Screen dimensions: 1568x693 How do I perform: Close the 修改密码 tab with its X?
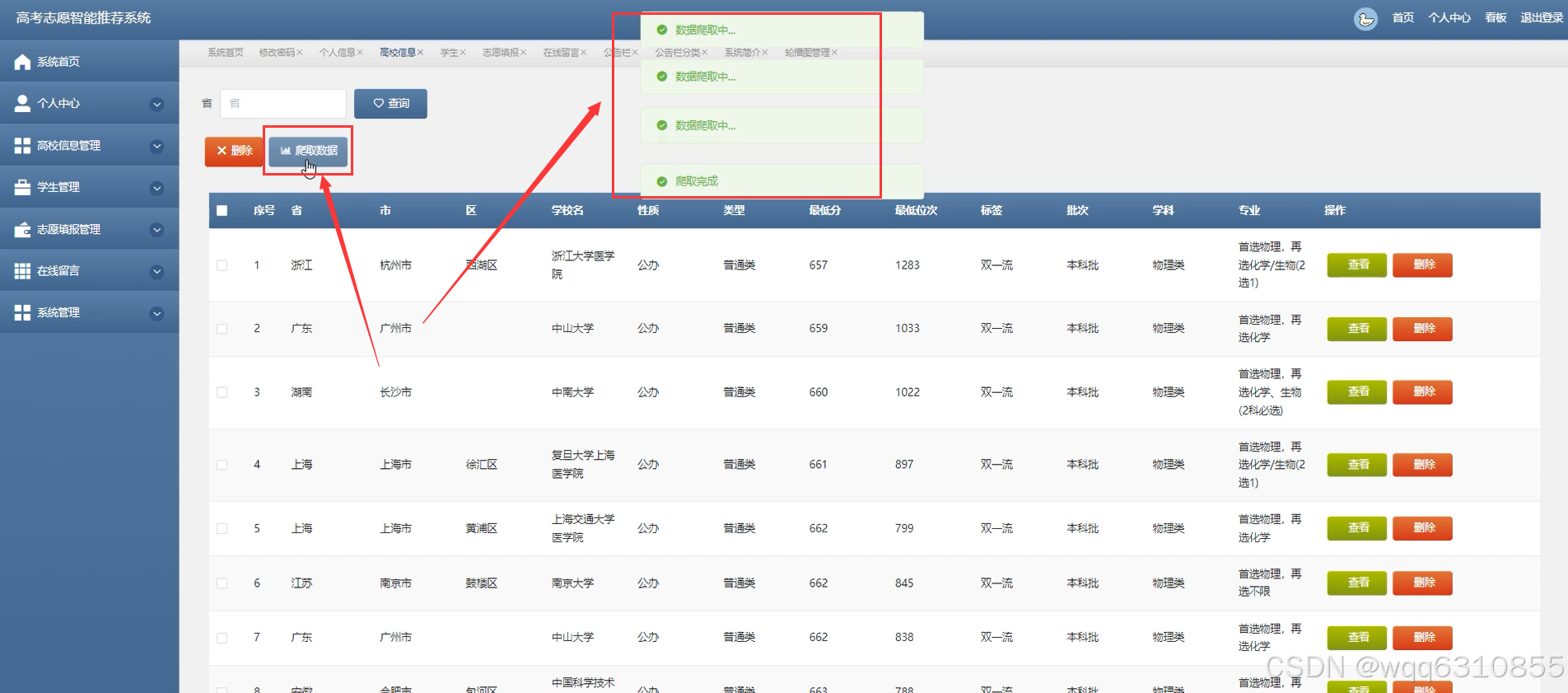pos(300,53)
